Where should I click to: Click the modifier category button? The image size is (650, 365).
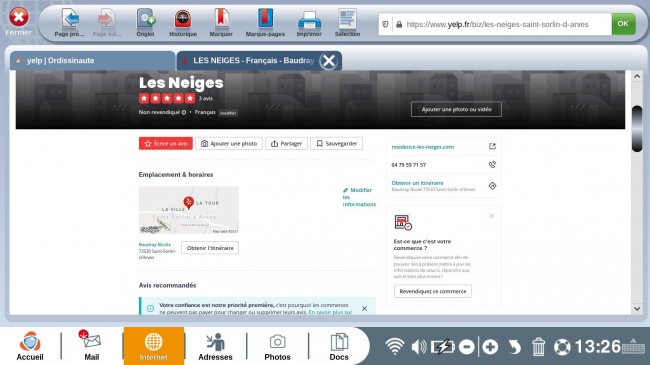tap(228, 113)
